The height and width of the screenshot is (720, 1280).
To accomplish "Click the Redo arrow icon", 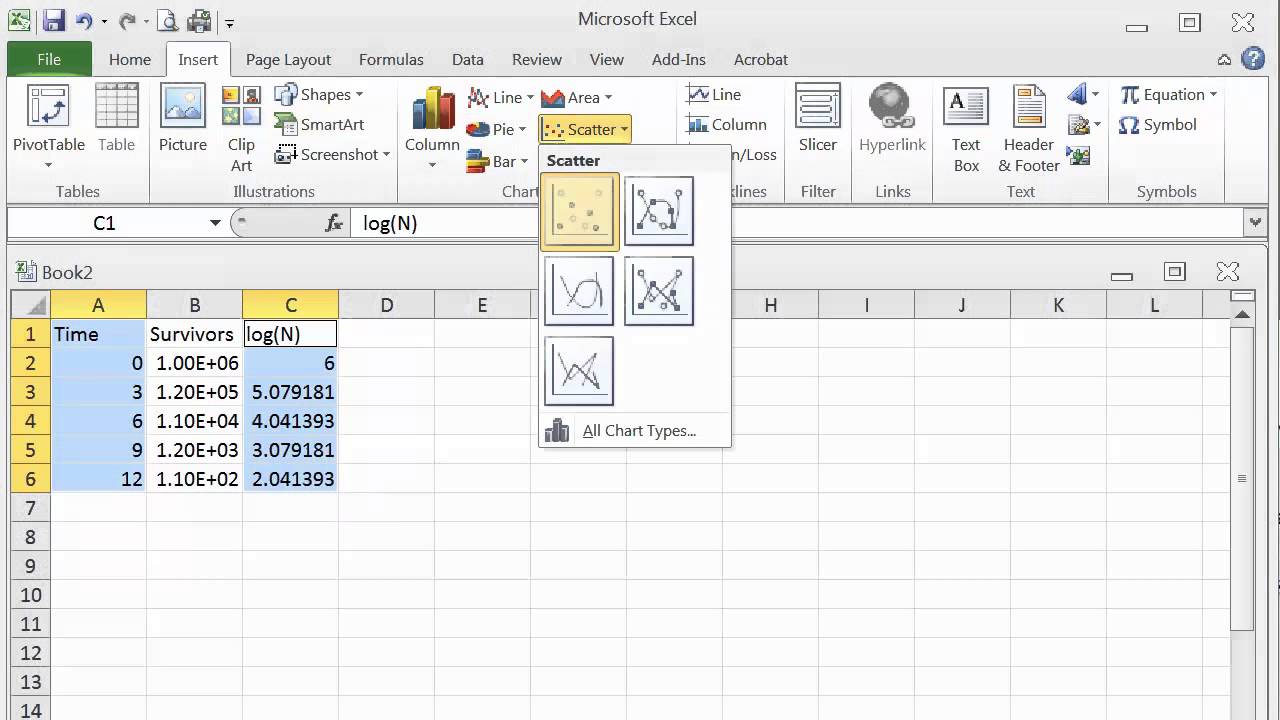I will point(127,20).
